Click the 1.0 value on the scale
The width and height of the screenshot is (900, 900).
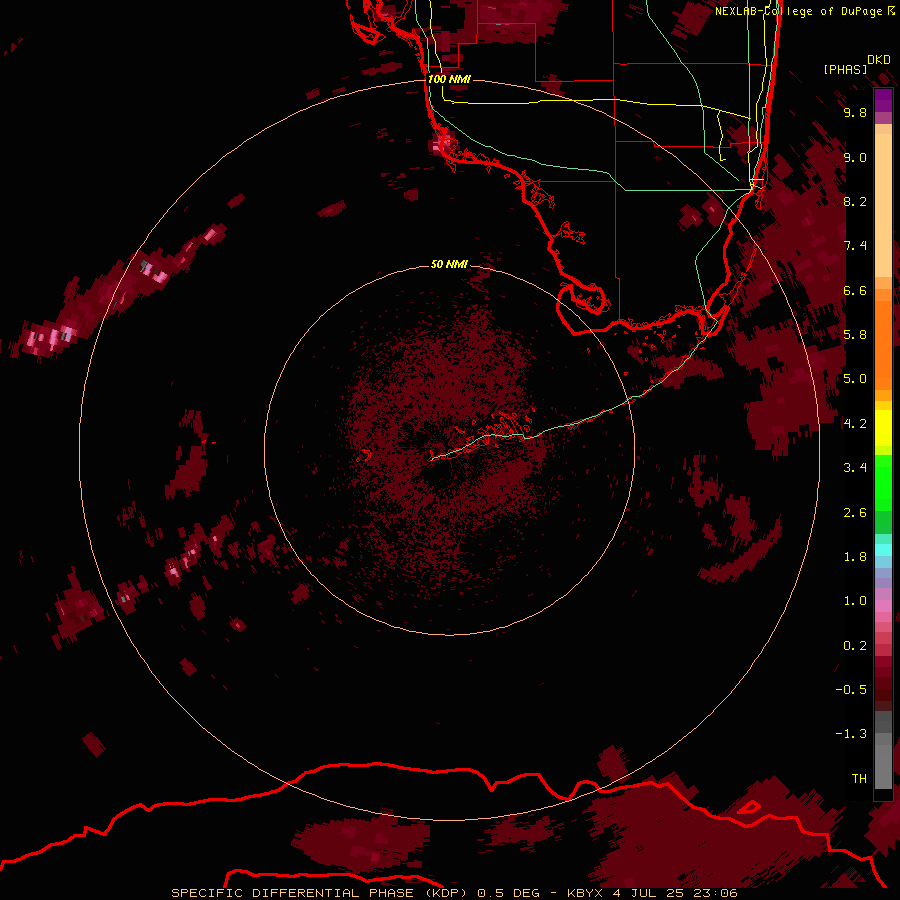(855, 601)
